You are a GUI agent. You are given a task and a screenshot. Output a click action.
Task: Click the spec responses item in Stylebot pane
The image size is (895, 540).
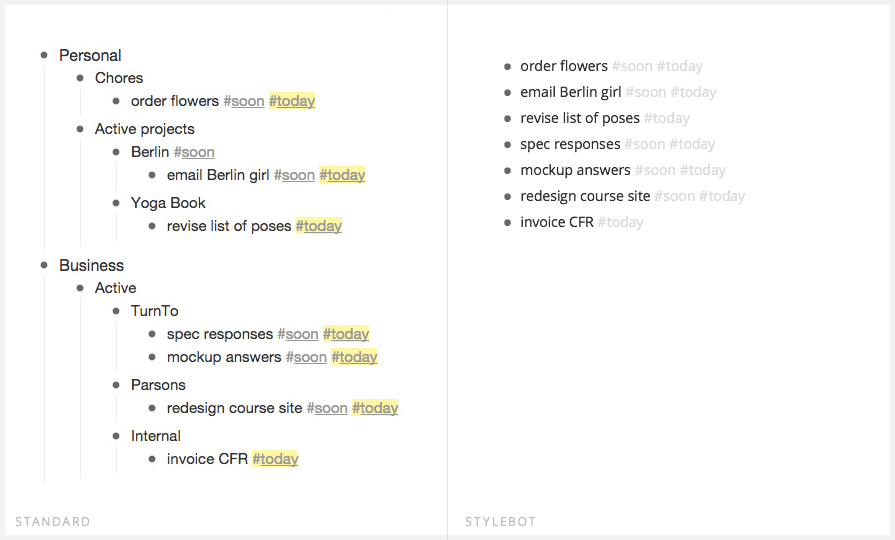click(570, 144)
